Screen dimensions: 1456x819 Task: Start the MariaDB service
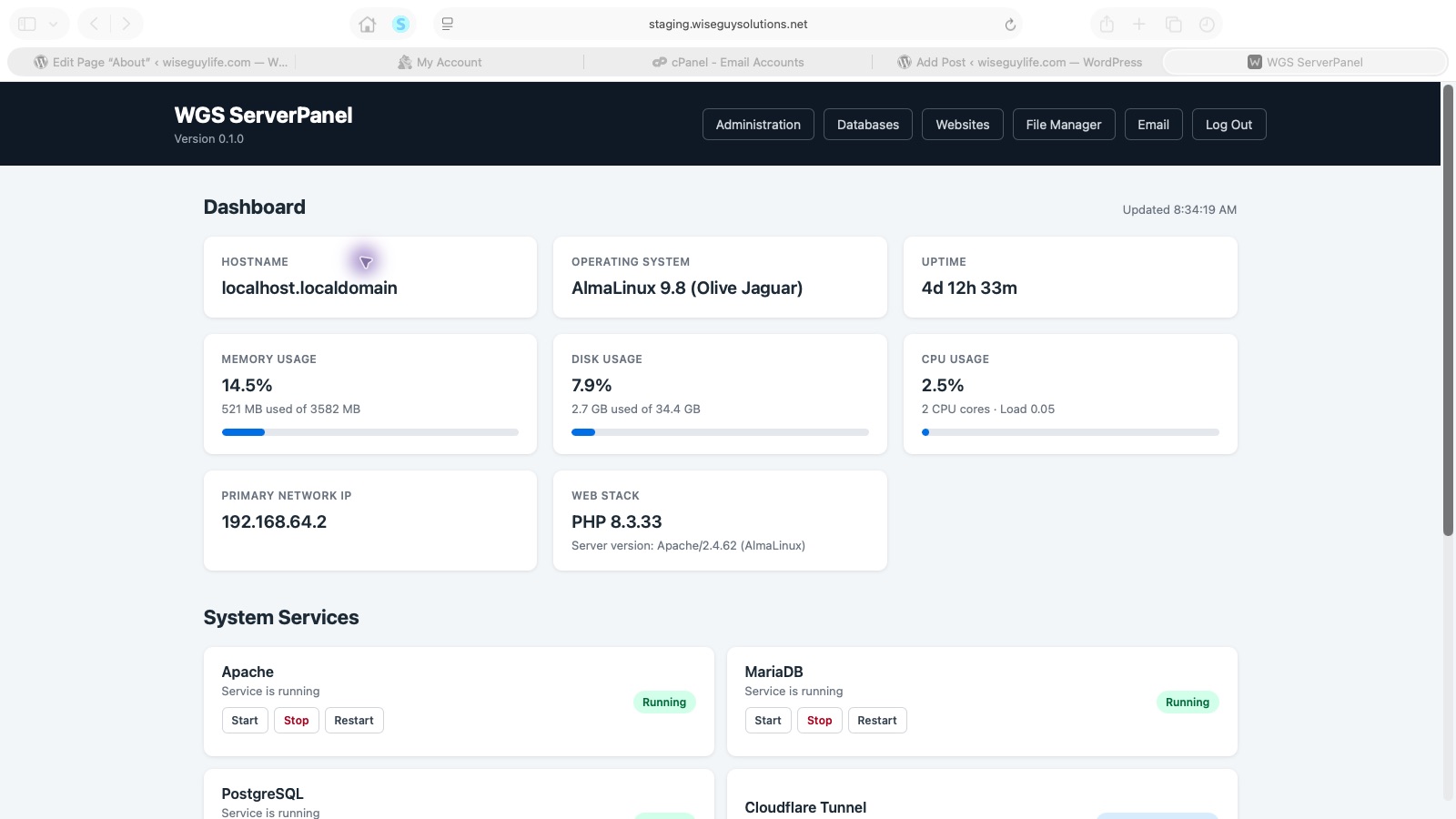[x=768, y=720]
